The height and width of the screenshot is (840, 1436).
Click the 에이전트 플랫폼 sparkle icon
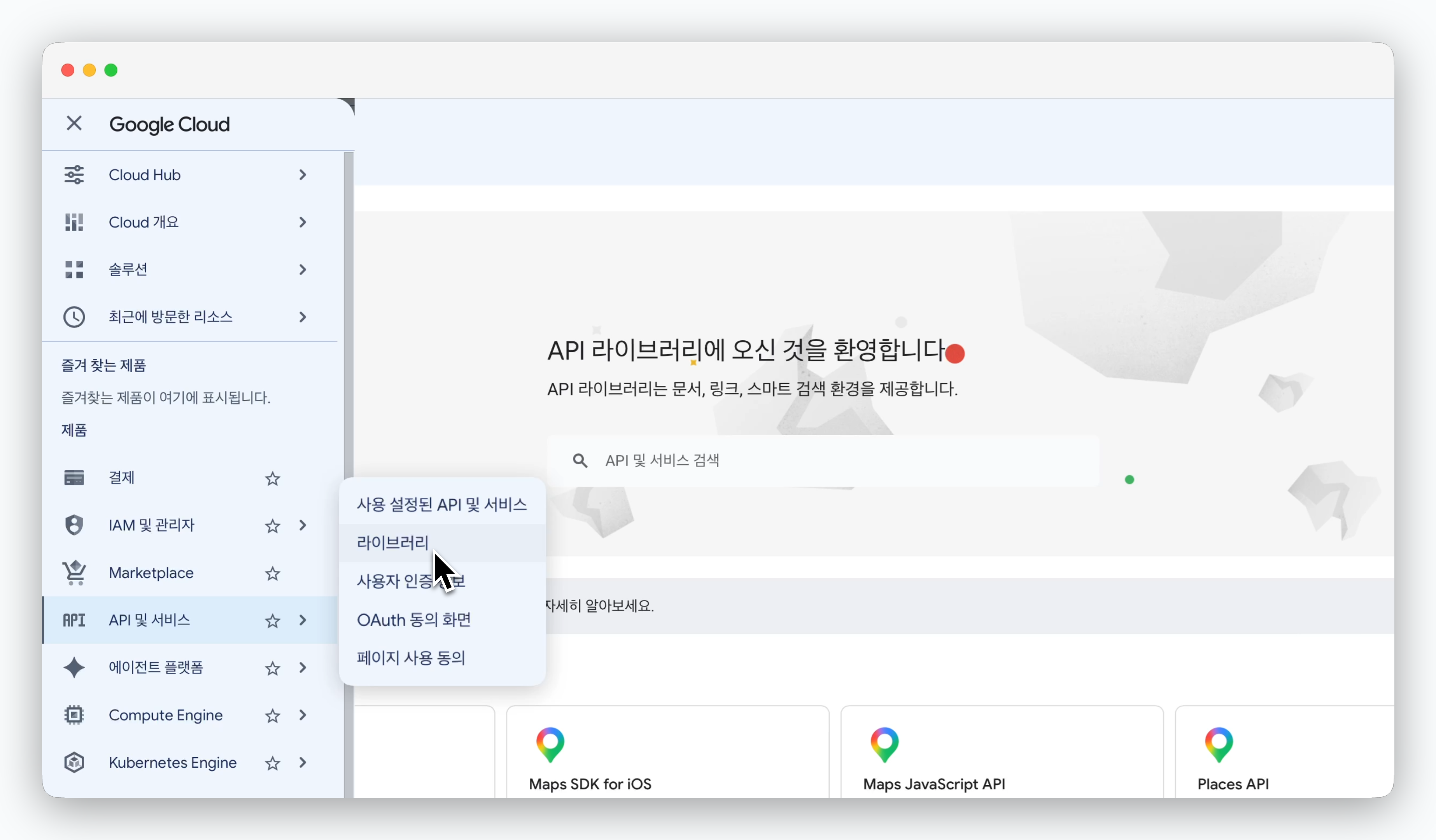coord(74,667)
